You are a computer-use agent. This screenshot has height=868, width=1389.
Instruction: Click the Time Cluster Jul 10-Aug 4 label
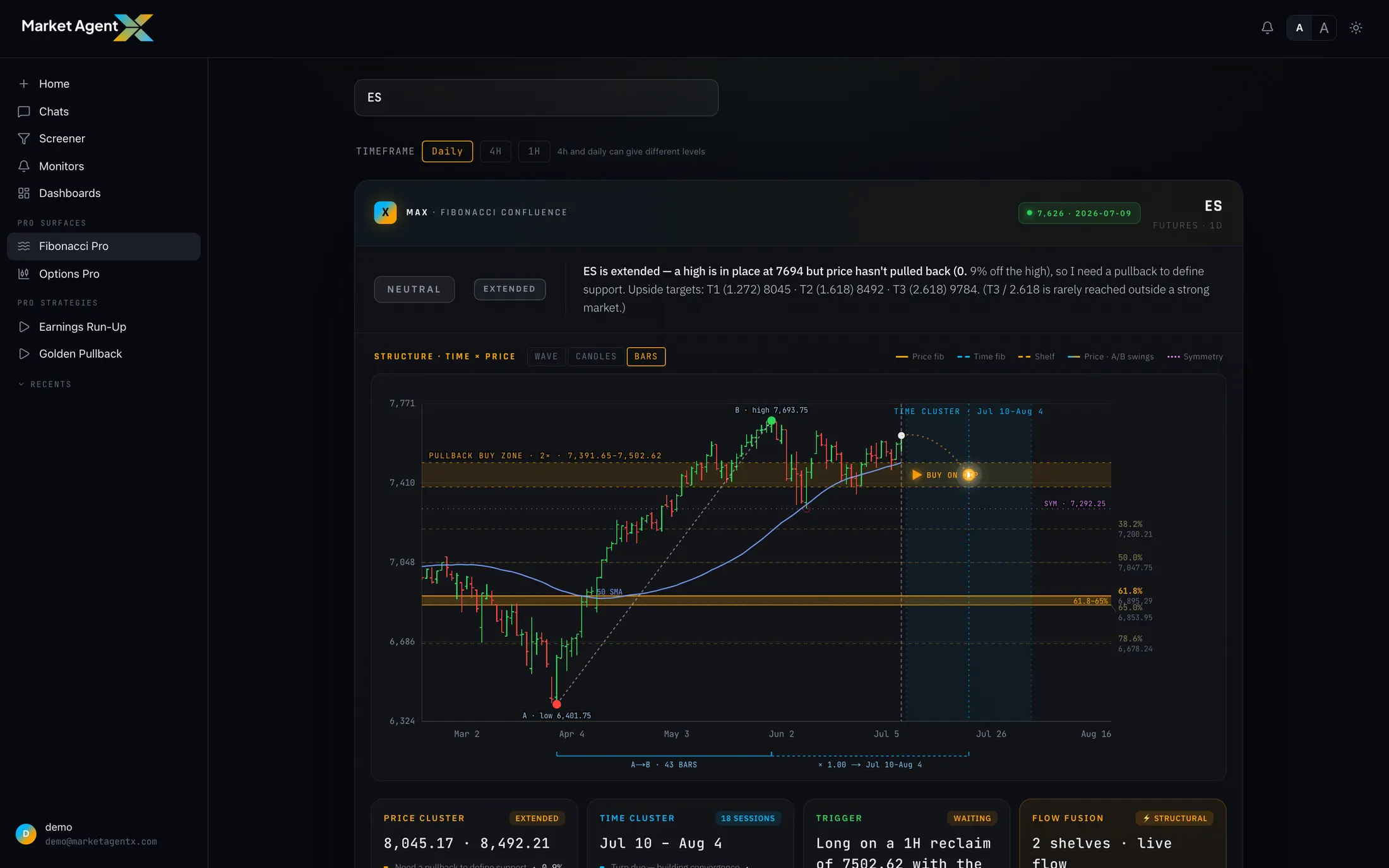point(969,412)
